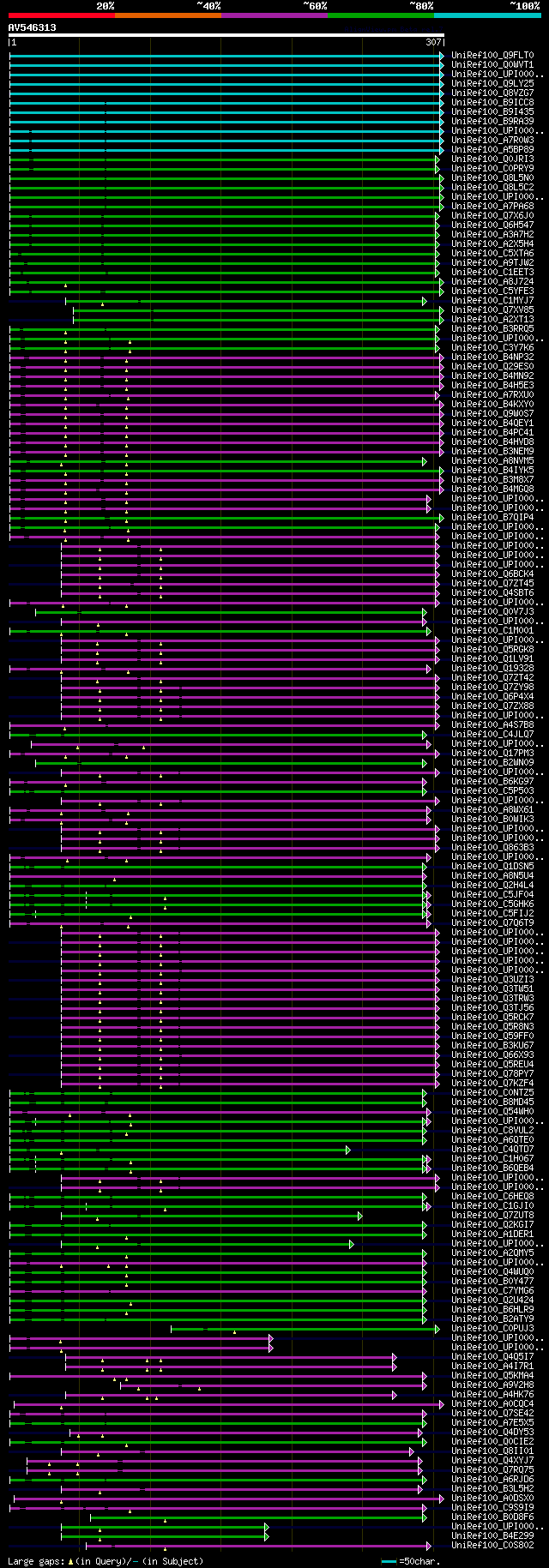
Task: Click label UniRef100_C0PRY9
Action: 492,169
